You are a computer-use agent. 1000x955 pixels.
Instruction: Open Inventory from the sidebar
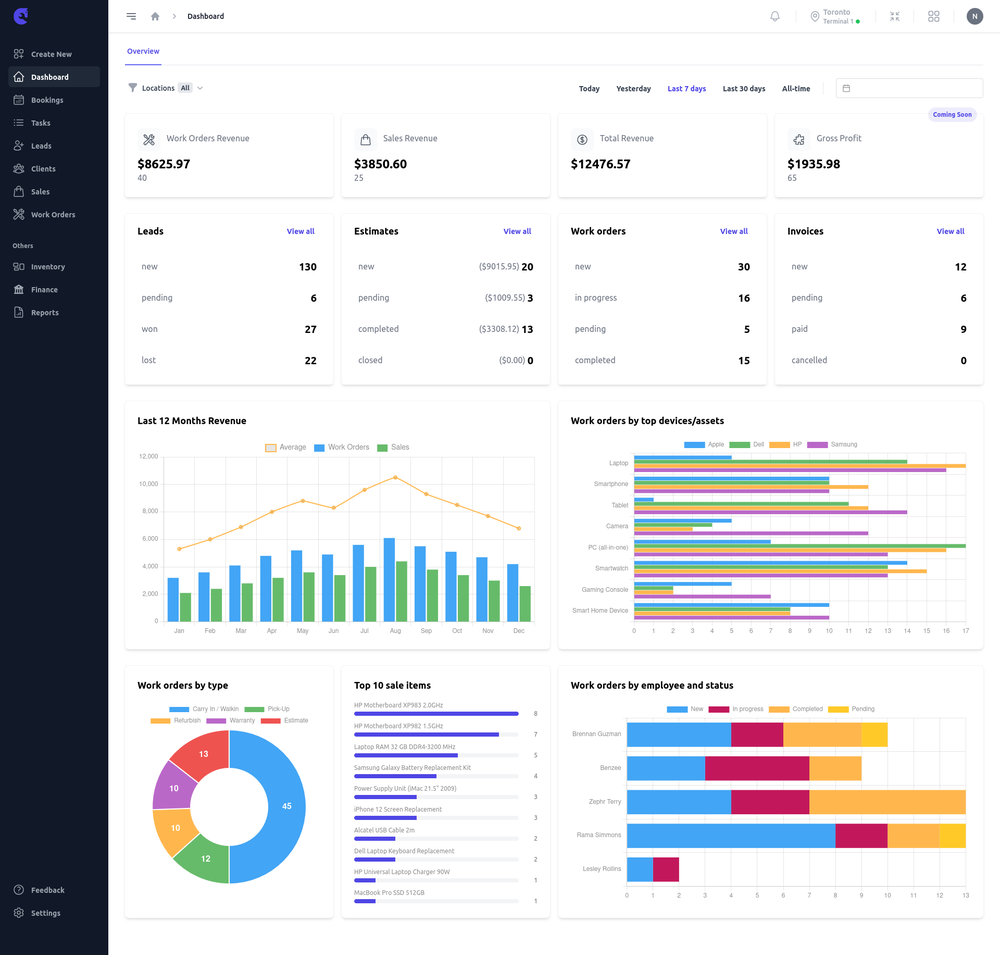point(21,266)
